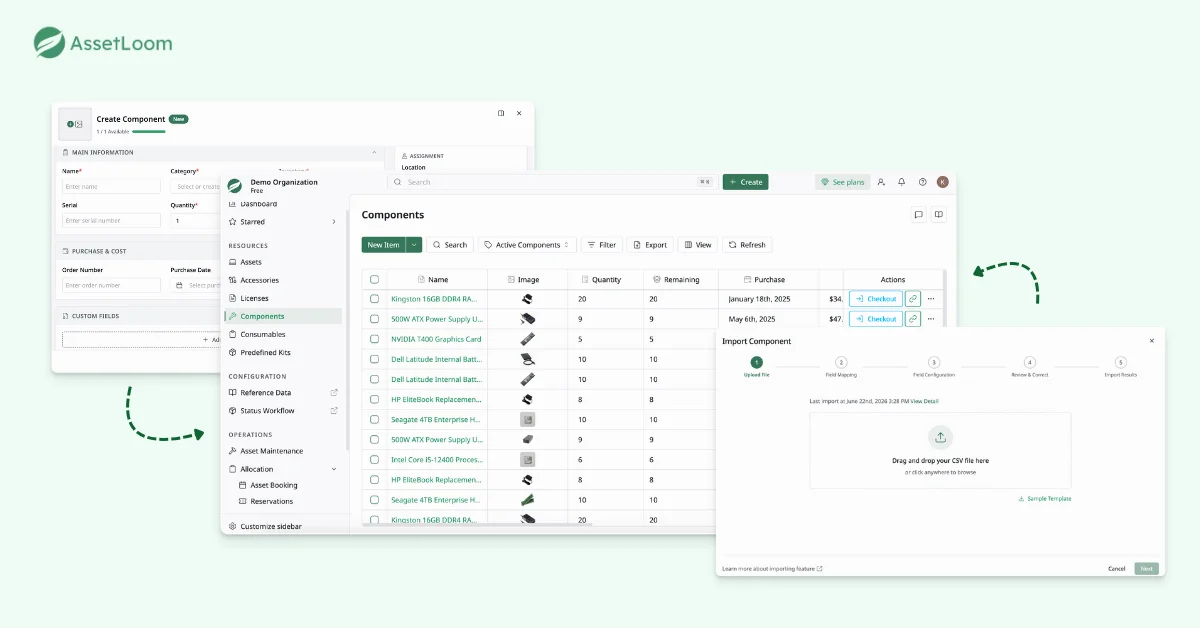Click the Intel Core i5-12400 placeholder image
Screen dimensions: 1200x628
(527, 459)
